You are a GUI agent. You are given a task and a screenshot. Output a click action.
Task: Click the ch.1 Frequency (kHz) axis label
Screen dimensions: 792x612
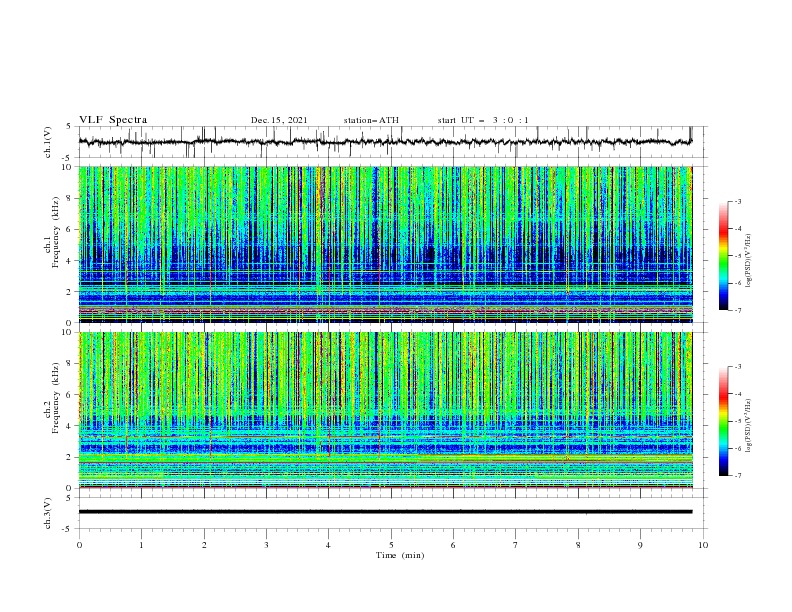tap(51, 233)
